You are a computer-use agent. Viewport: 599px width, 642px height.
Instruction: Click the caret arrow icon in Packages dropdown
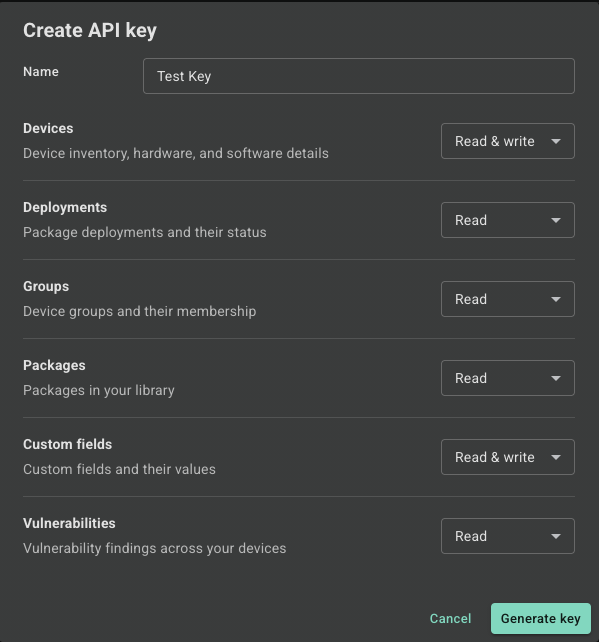click(556, 379)
